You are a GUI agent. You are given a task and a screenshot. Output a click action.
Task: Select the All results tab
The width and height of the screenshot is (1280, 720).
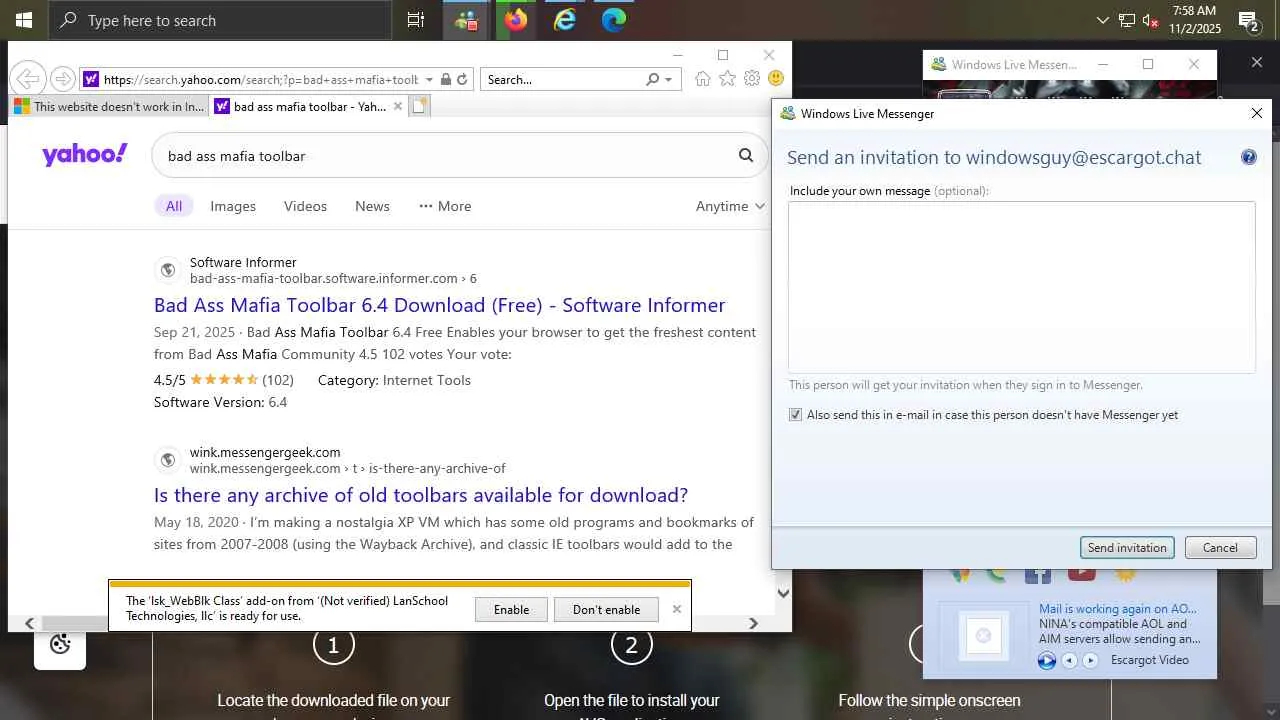tap(174, 206)
